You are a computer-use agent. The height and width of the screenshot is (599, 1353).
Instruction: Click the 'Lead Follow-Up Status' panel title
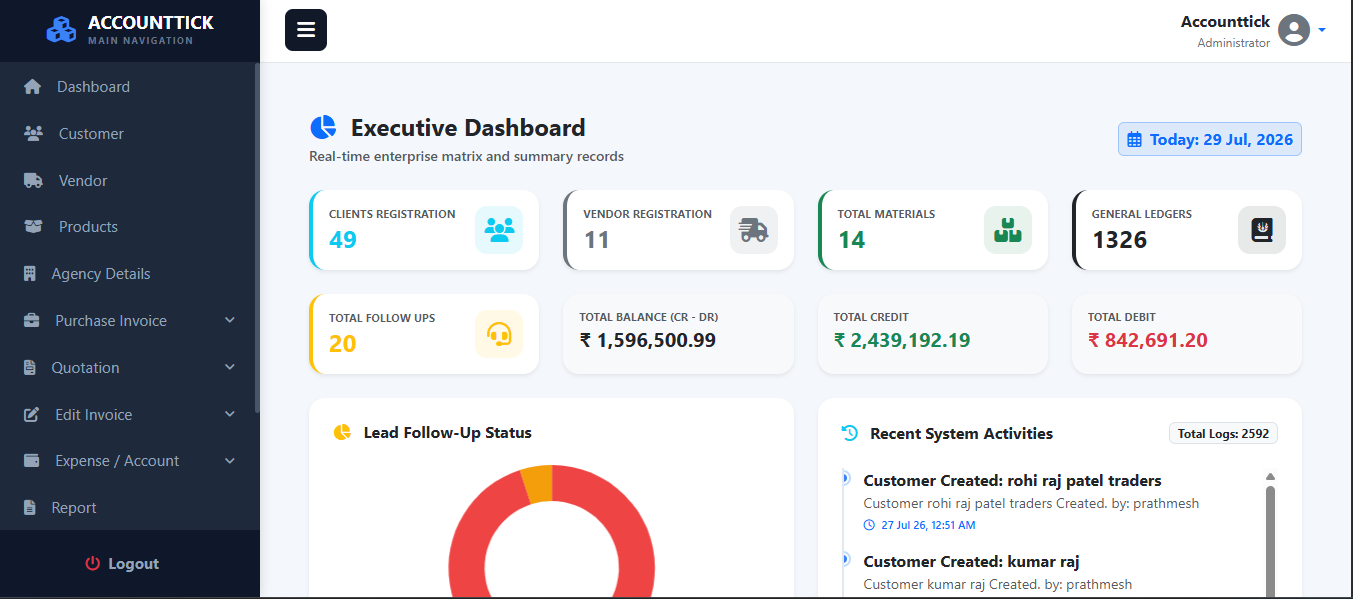tap(448, 433)
